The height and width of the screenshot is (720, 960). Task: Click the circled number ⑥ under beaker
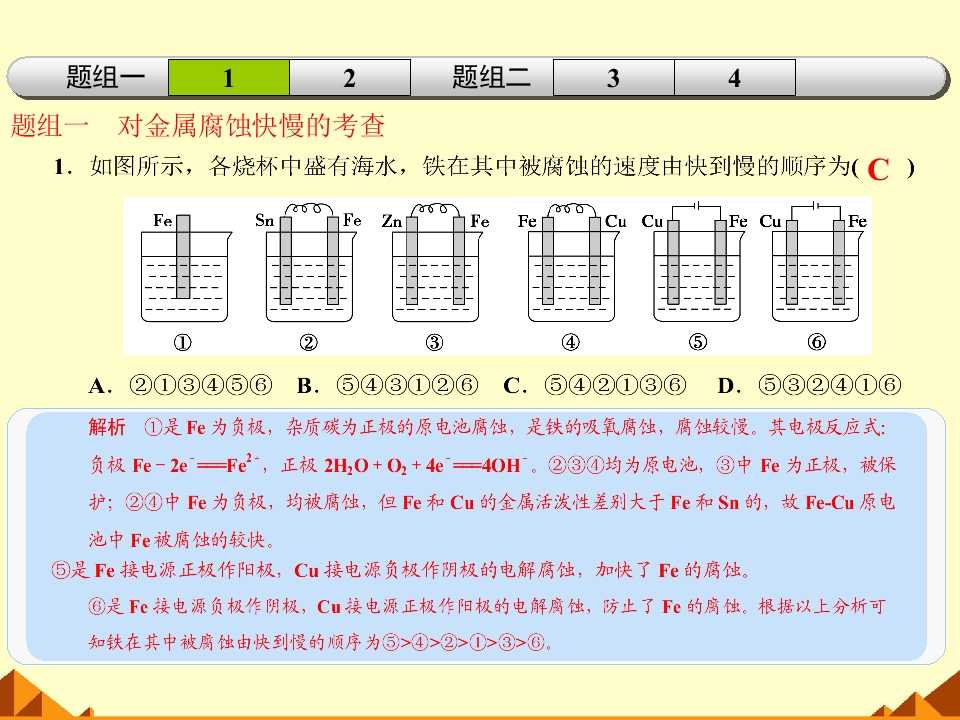(x=817, y=342)
